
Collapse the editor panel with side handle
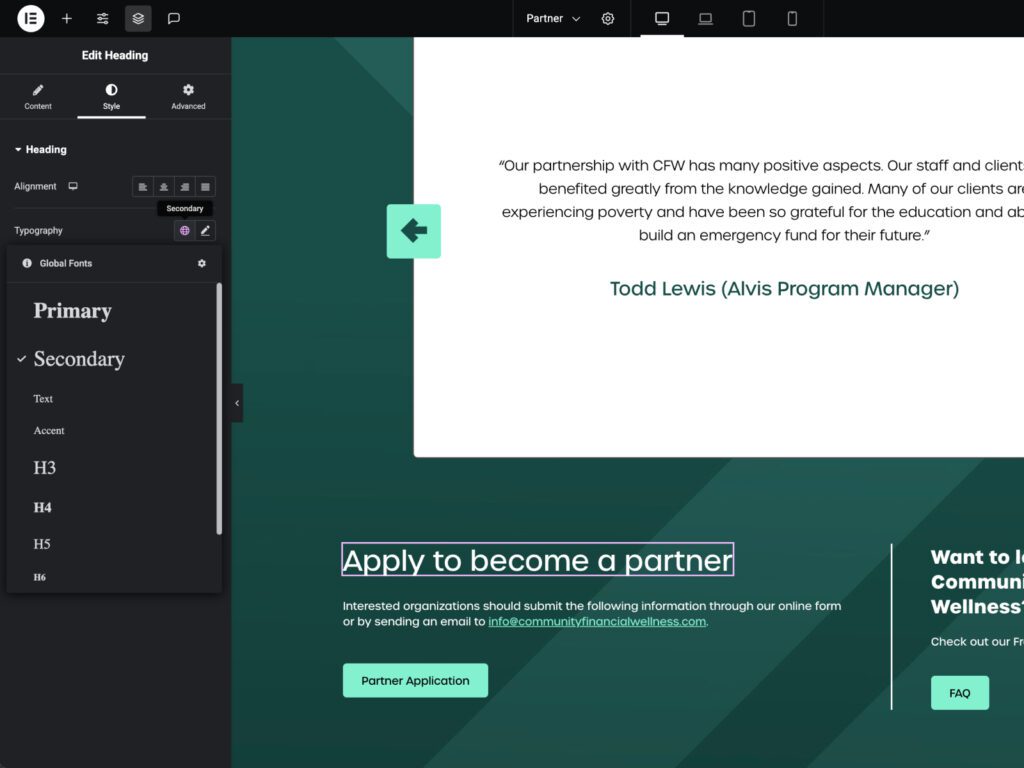point(237,403)
